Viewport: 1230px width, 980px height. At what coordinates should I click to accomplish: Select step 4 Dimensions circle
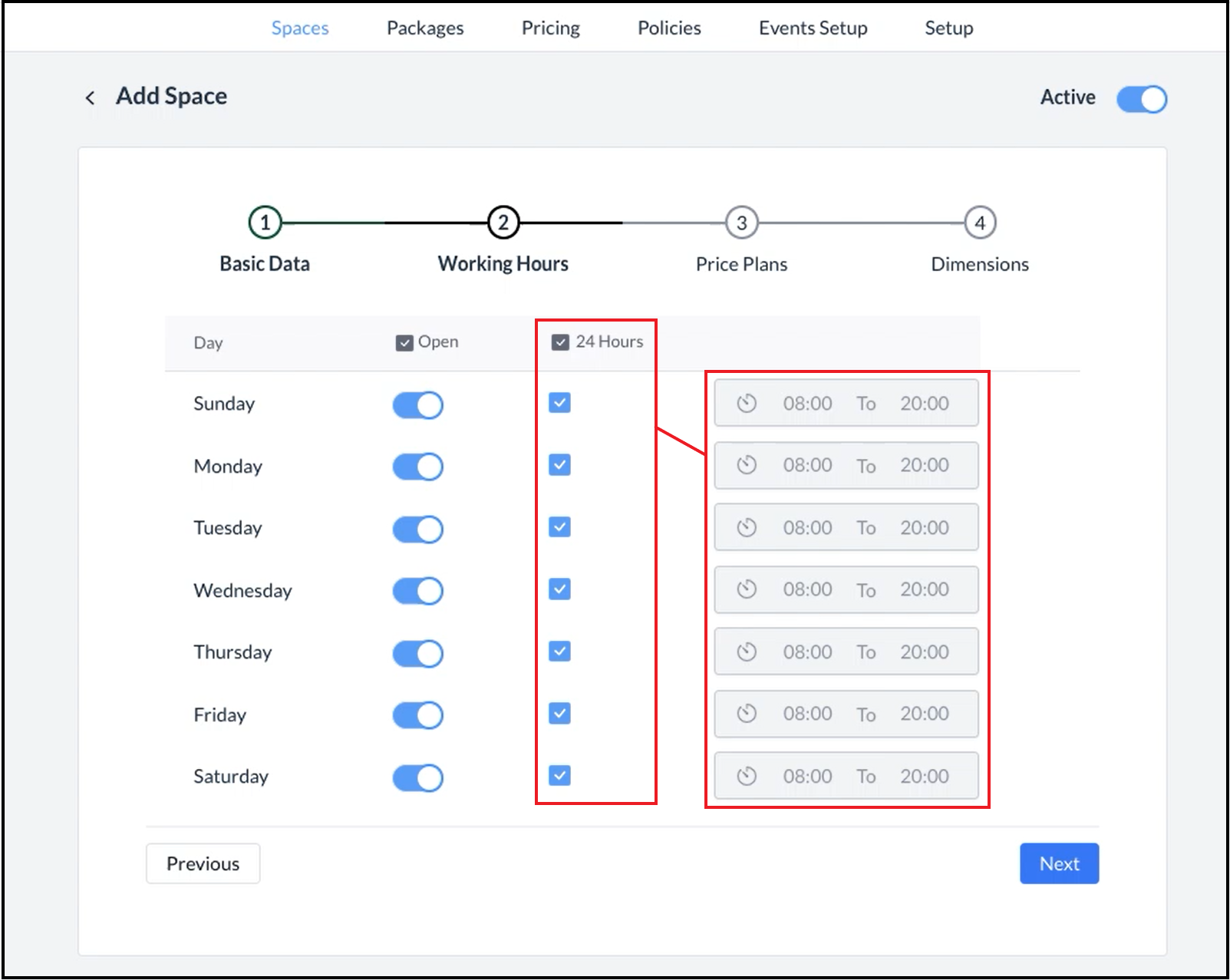click(979, 223)
